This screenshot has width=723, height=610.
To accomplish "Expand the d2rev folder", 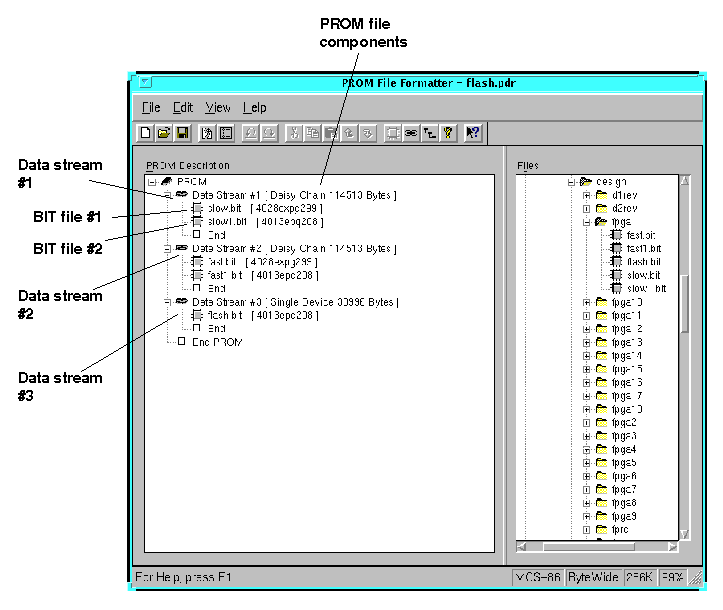I will [x=587, y=209].
